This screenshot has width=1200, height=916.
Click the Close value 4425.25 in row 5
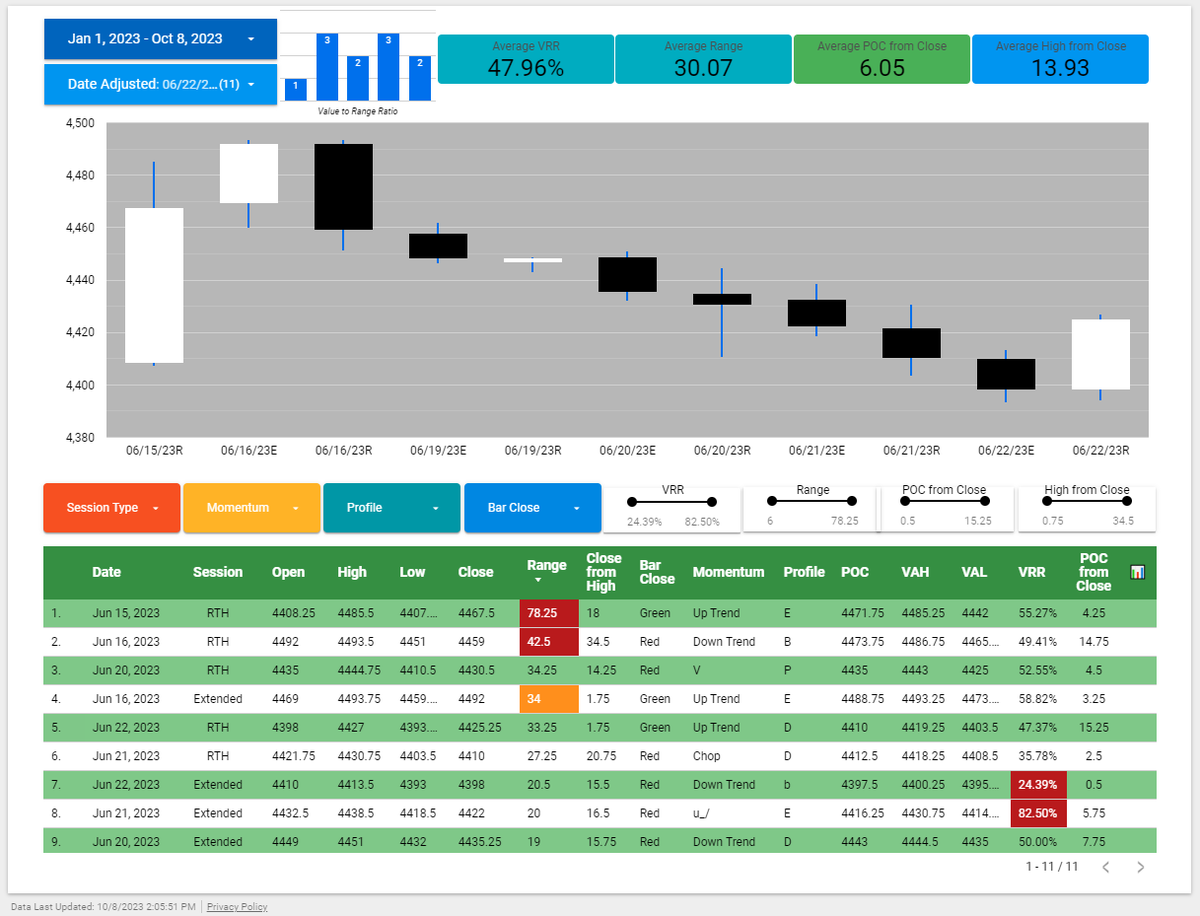point(480,728)
